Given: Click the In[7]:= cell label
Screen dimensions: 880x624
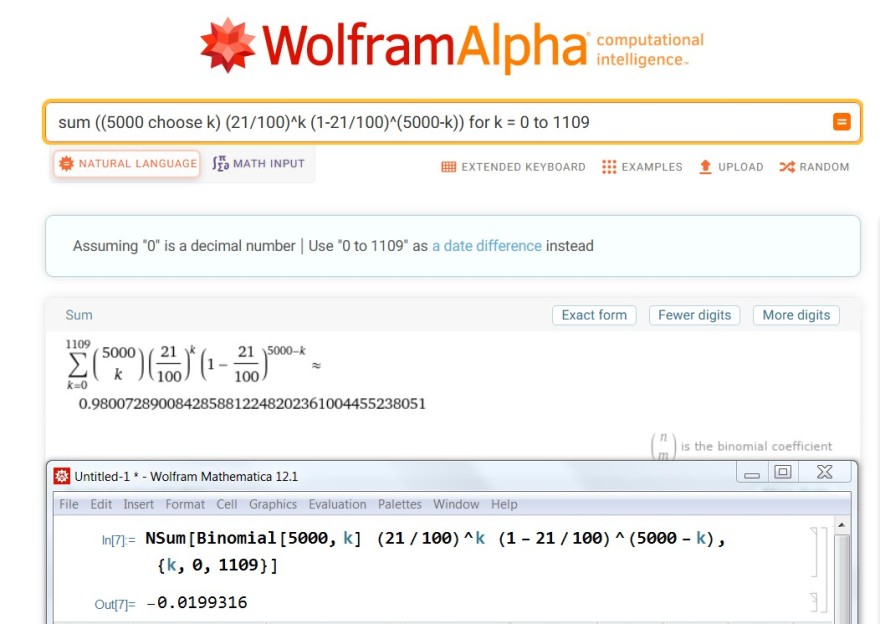Looking at the screenshot, I should click(x=118, y=540).
